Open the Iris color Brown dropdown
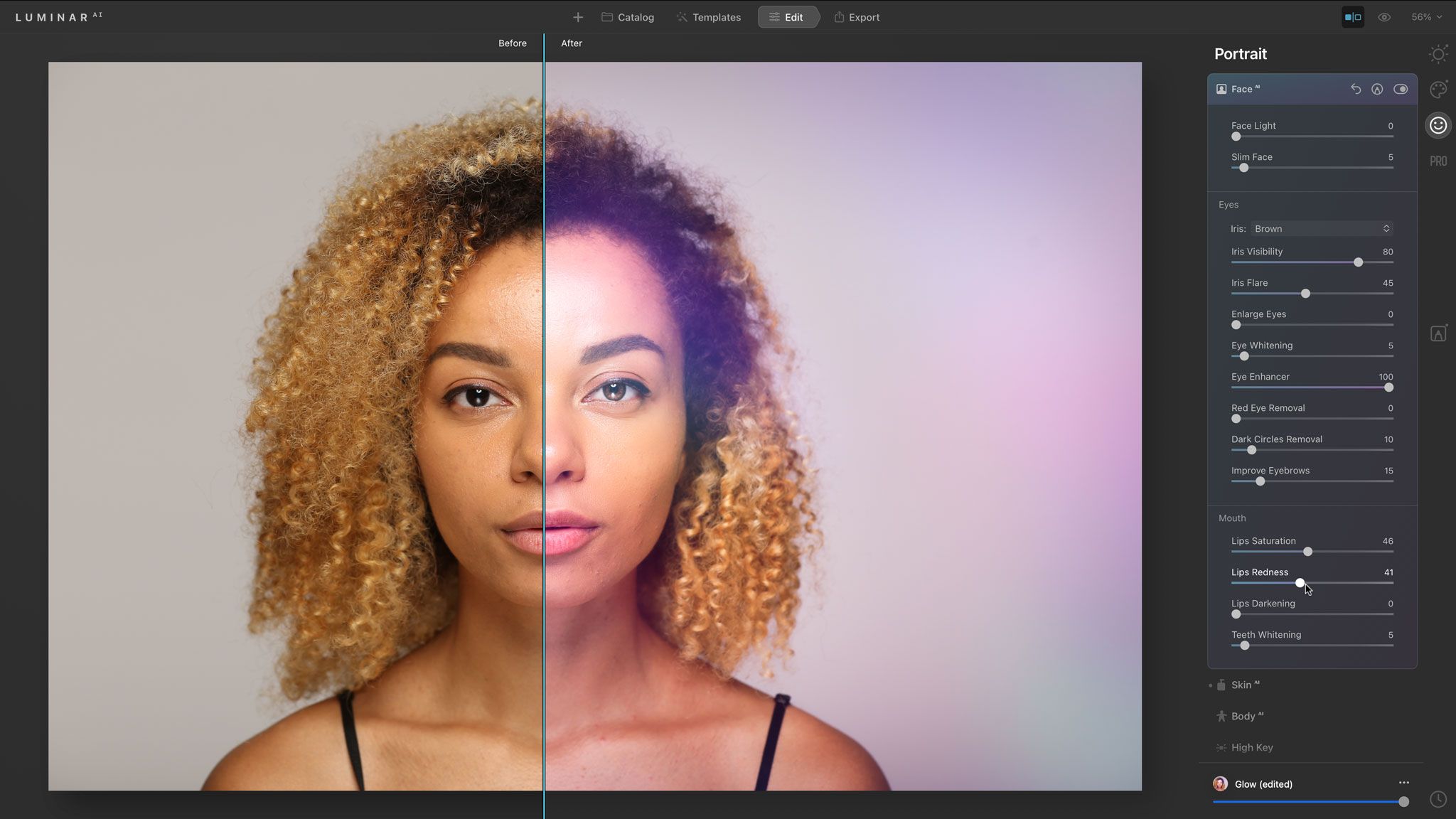The height and width of the screenshot is (819, 1456). click(1321, 229)
